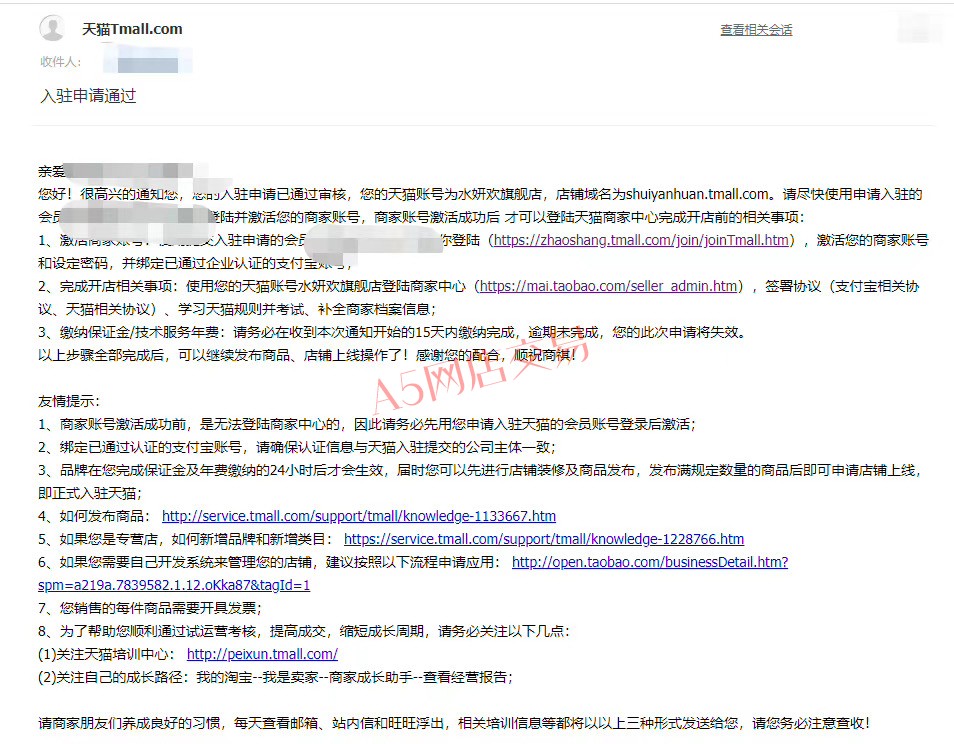
Task: Click the 关注天猫培训中心 label
Action: click(106, 655)
